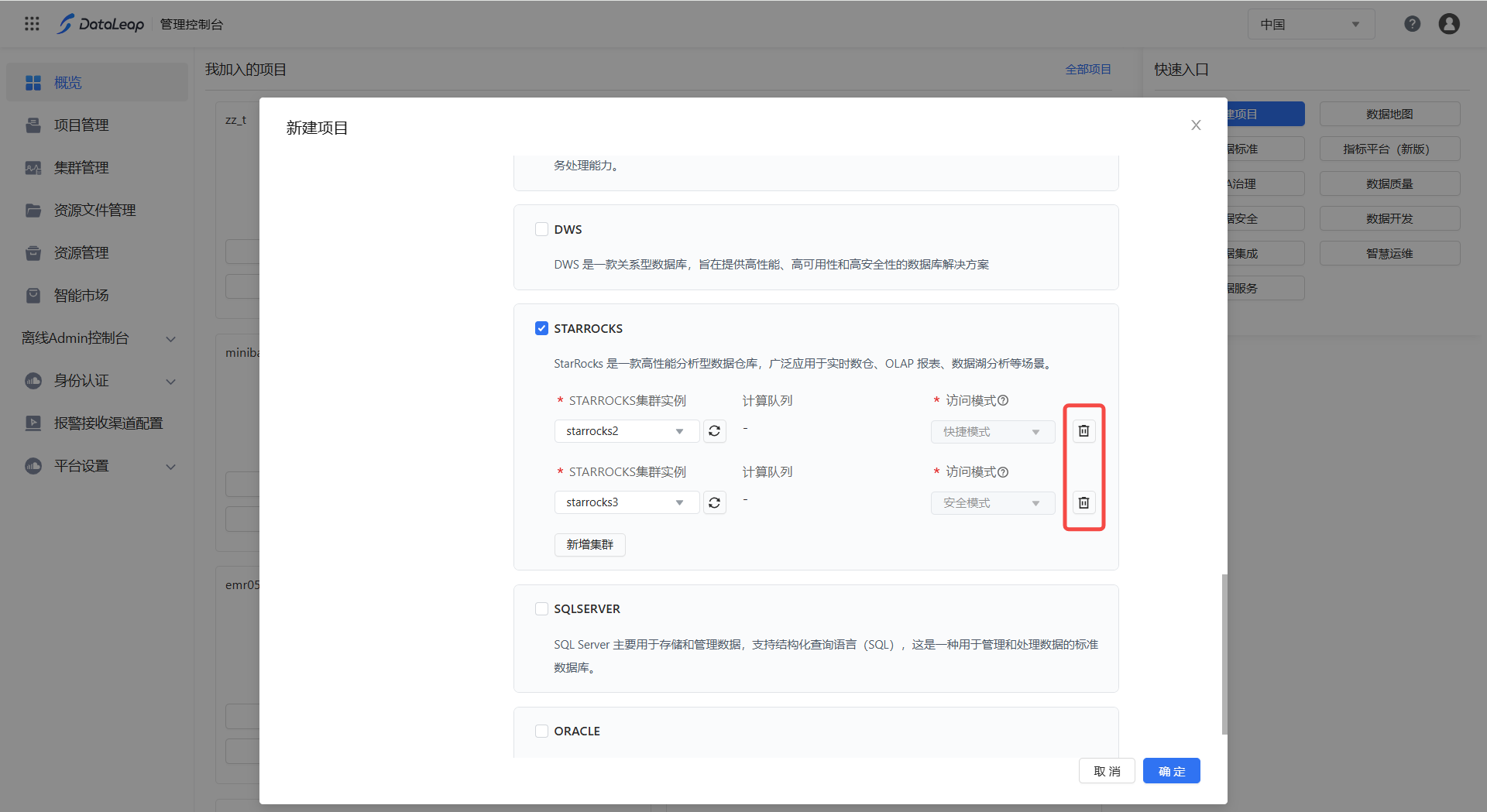
Task: Open 资源文件管理 in the sidebar
Action: tap(97, 211)
